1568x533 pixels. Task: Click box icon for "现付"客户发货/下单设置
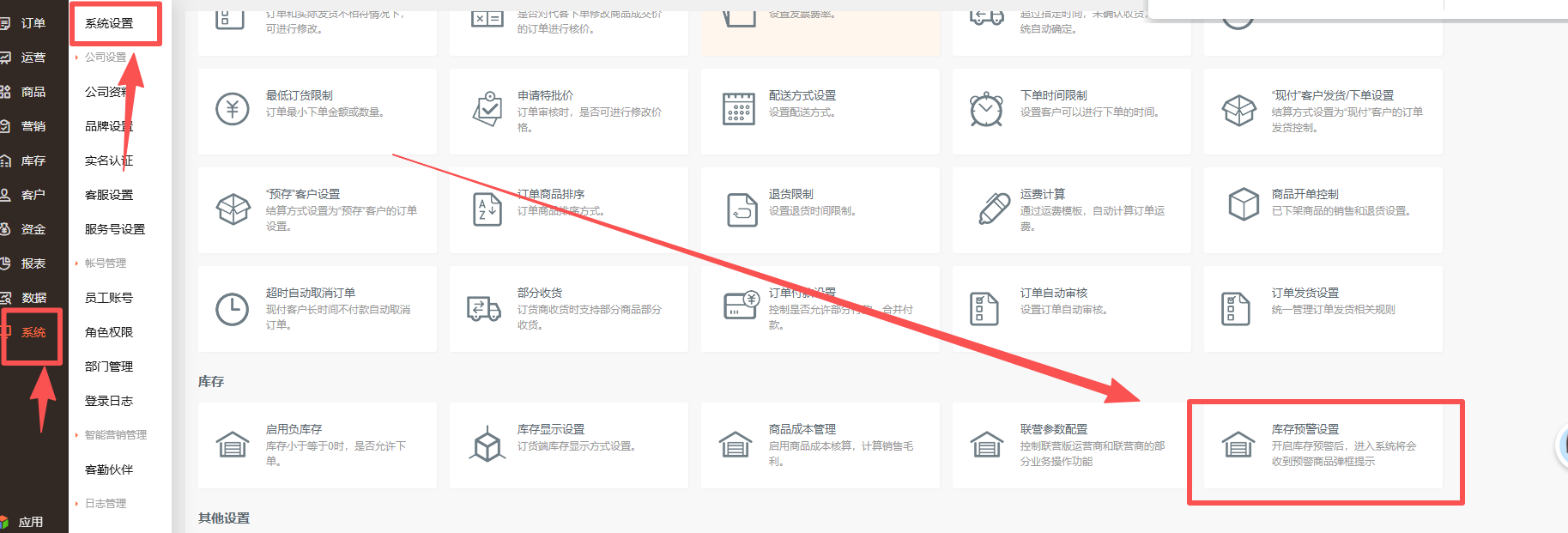pyautogui.click(x=1239, y=110)
